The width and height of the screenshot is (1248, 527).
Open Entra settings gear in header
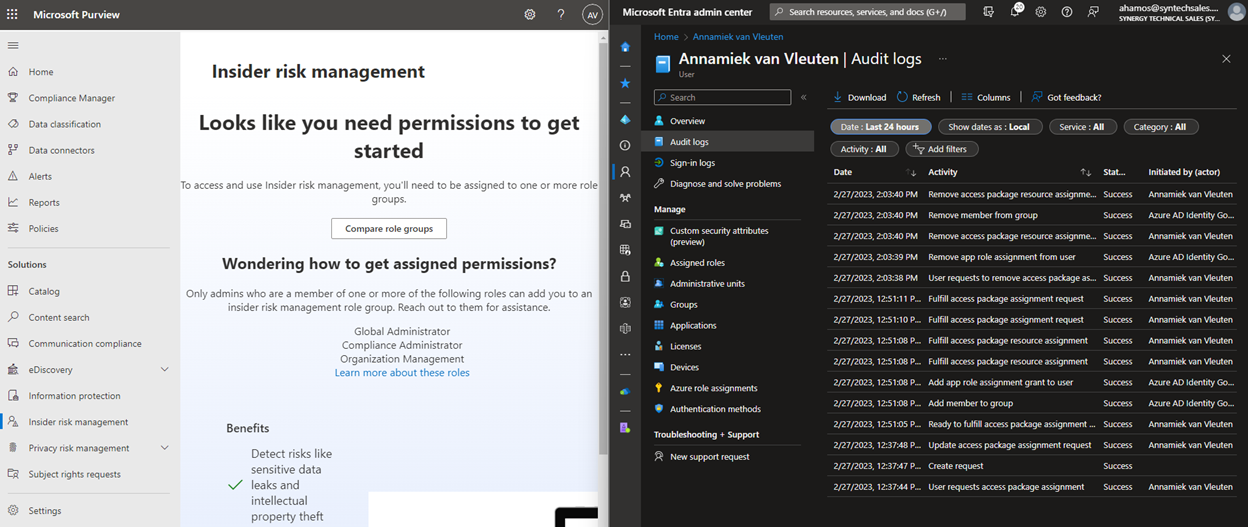click(x=1041, y=12)
